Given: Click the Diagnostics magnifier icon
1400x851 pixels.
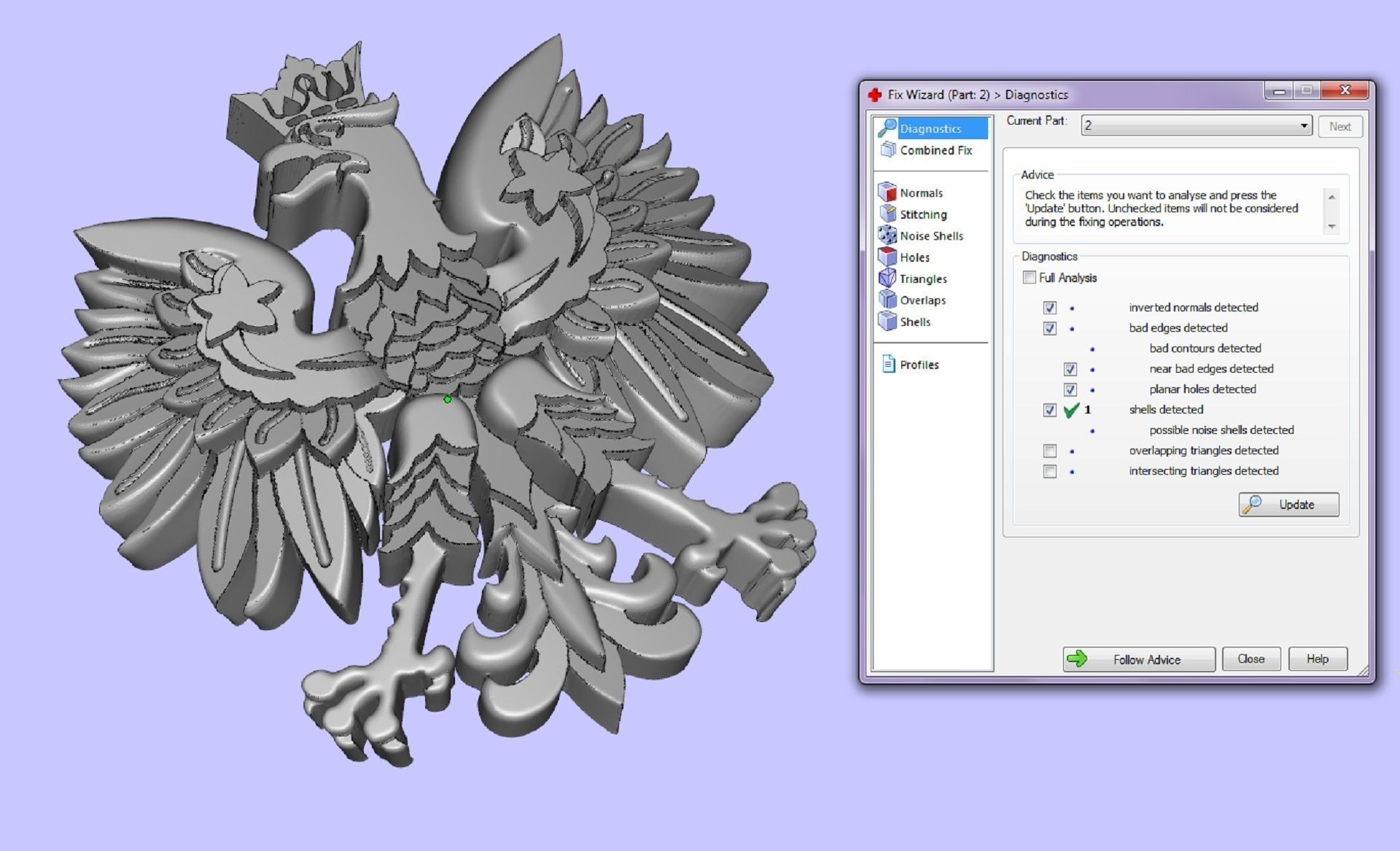Looking at the screenshot, I should pos(887,128).
